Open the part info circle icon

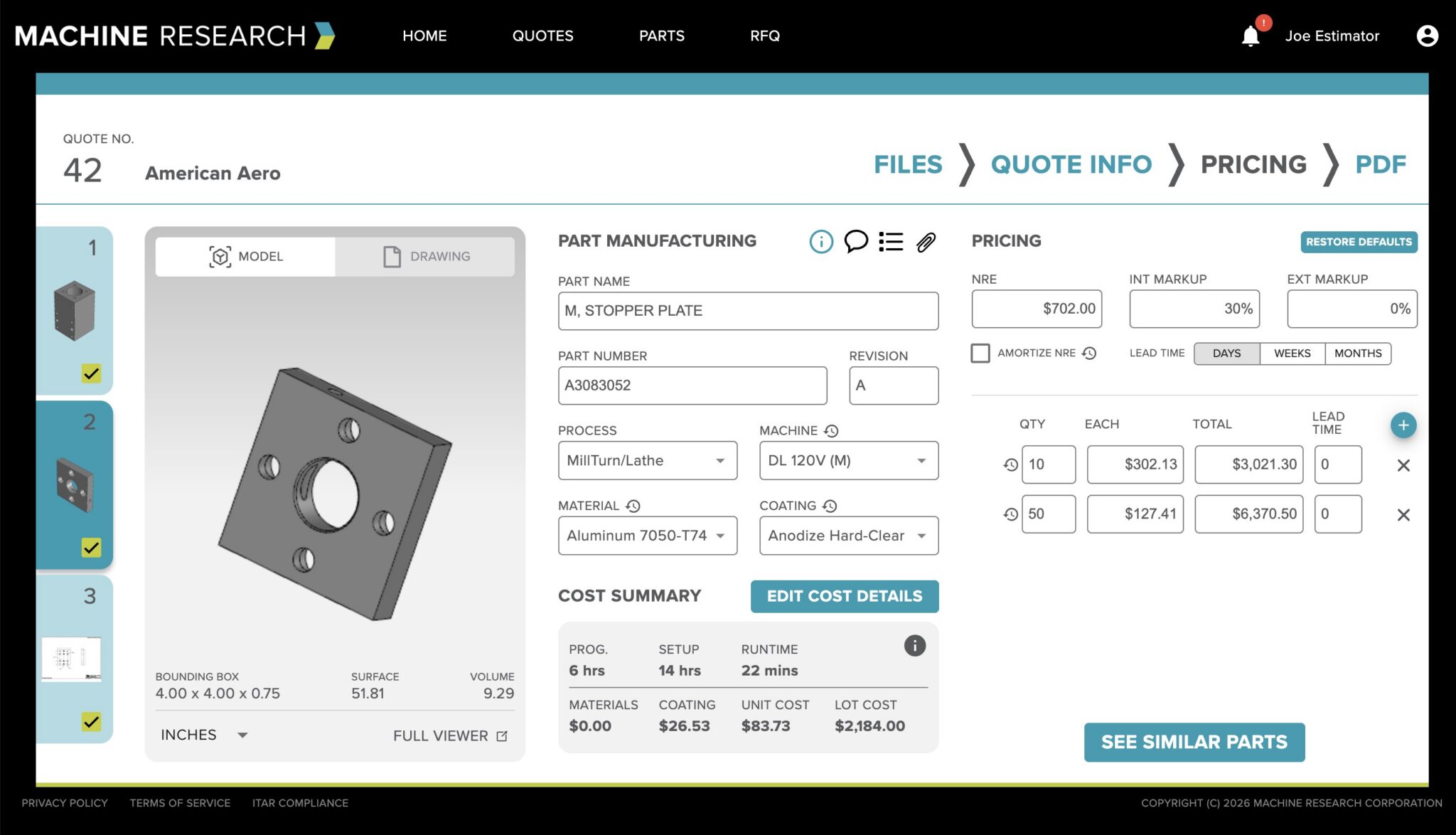[x=821, y=242]
